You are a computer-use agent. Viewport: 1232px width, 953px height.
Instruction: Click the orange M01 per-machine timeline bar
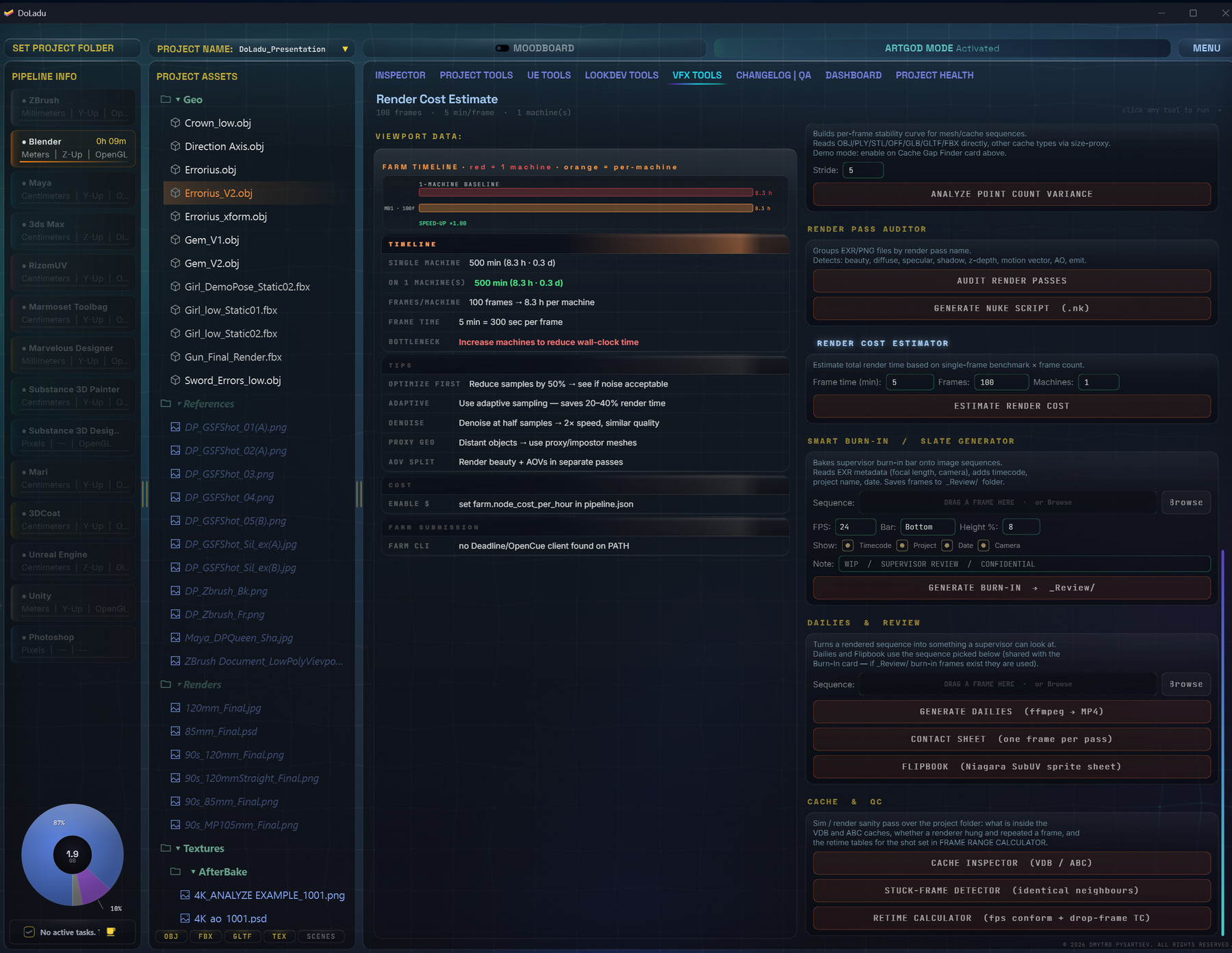click(x=586, y=208)
